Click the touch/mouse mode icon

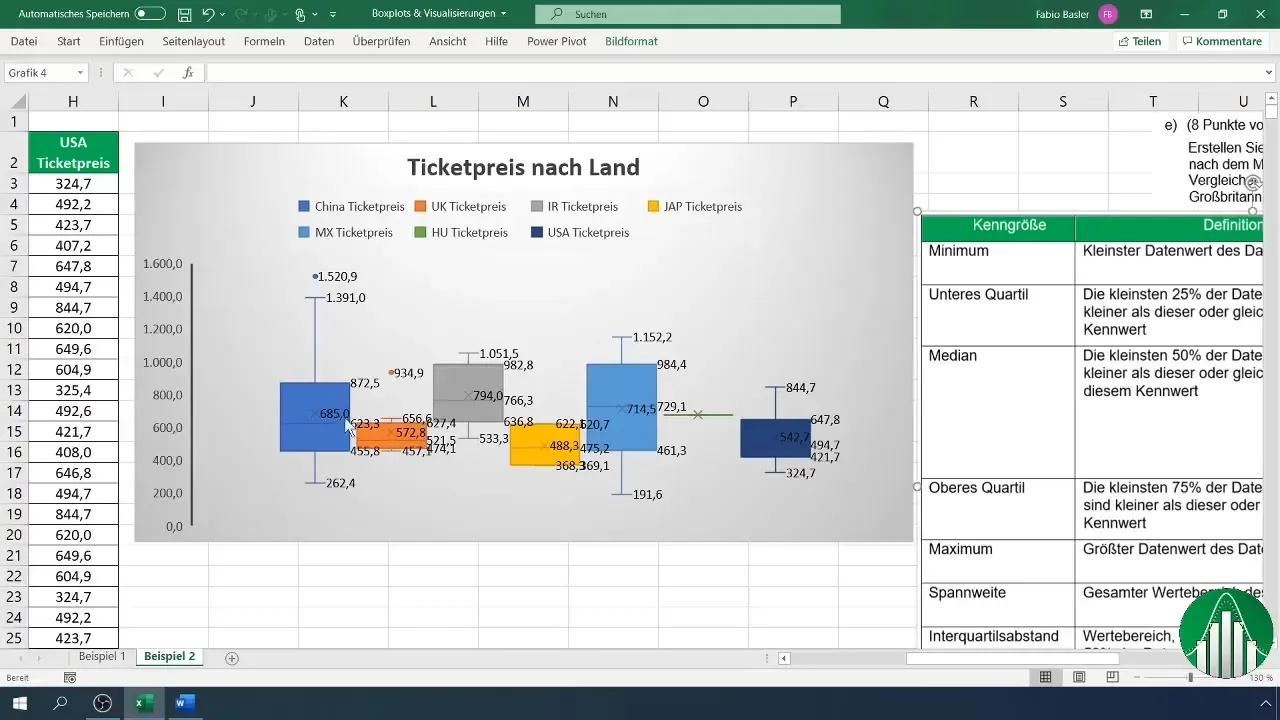coord(301,14)
